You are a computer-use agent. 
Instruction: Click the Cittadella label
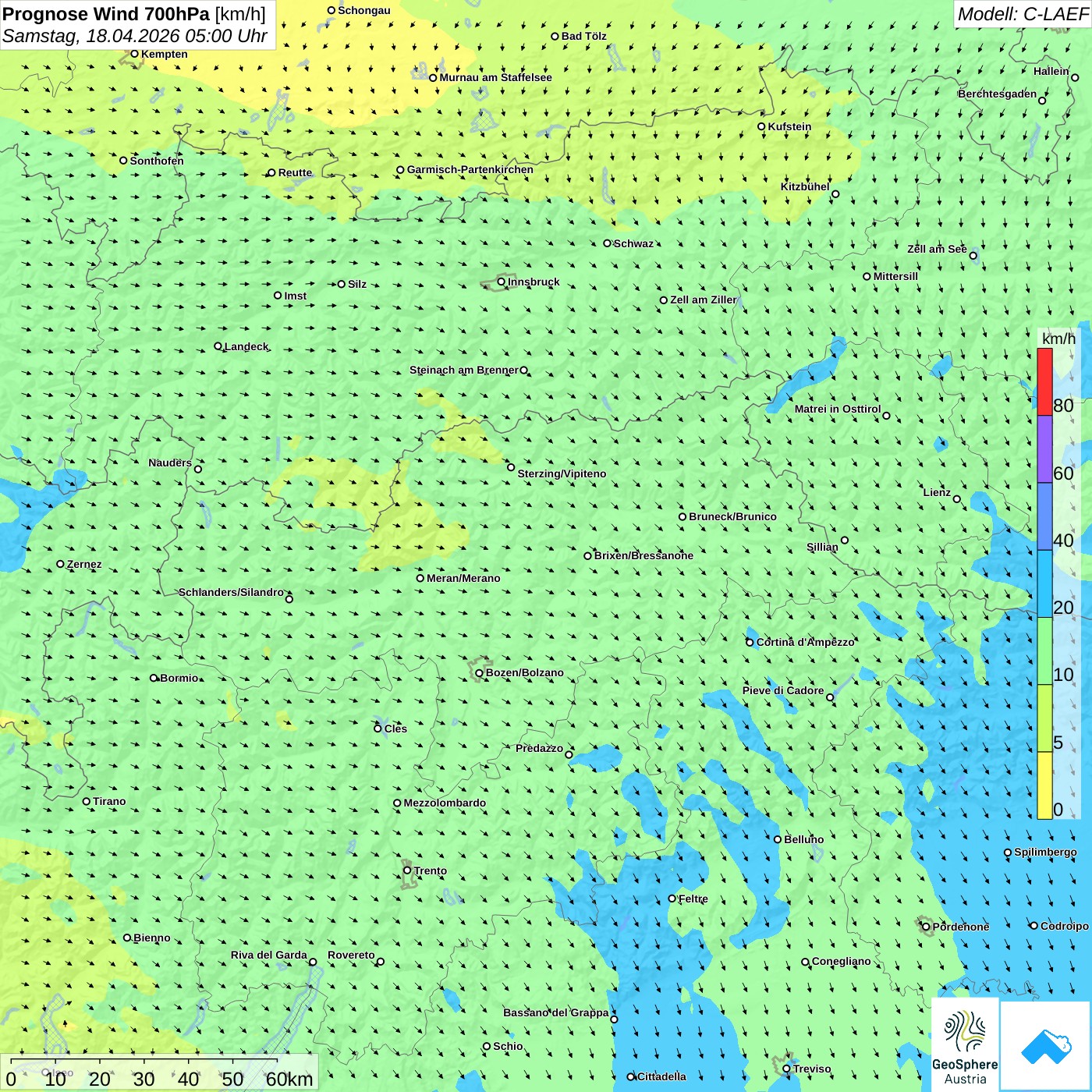click(661, 1076)
